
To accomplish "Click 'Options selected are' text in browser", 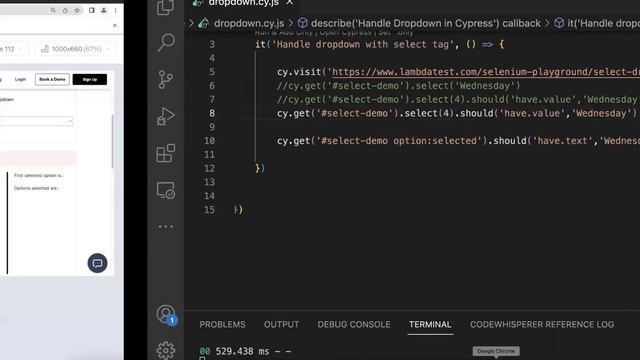I will click(36, 188).
